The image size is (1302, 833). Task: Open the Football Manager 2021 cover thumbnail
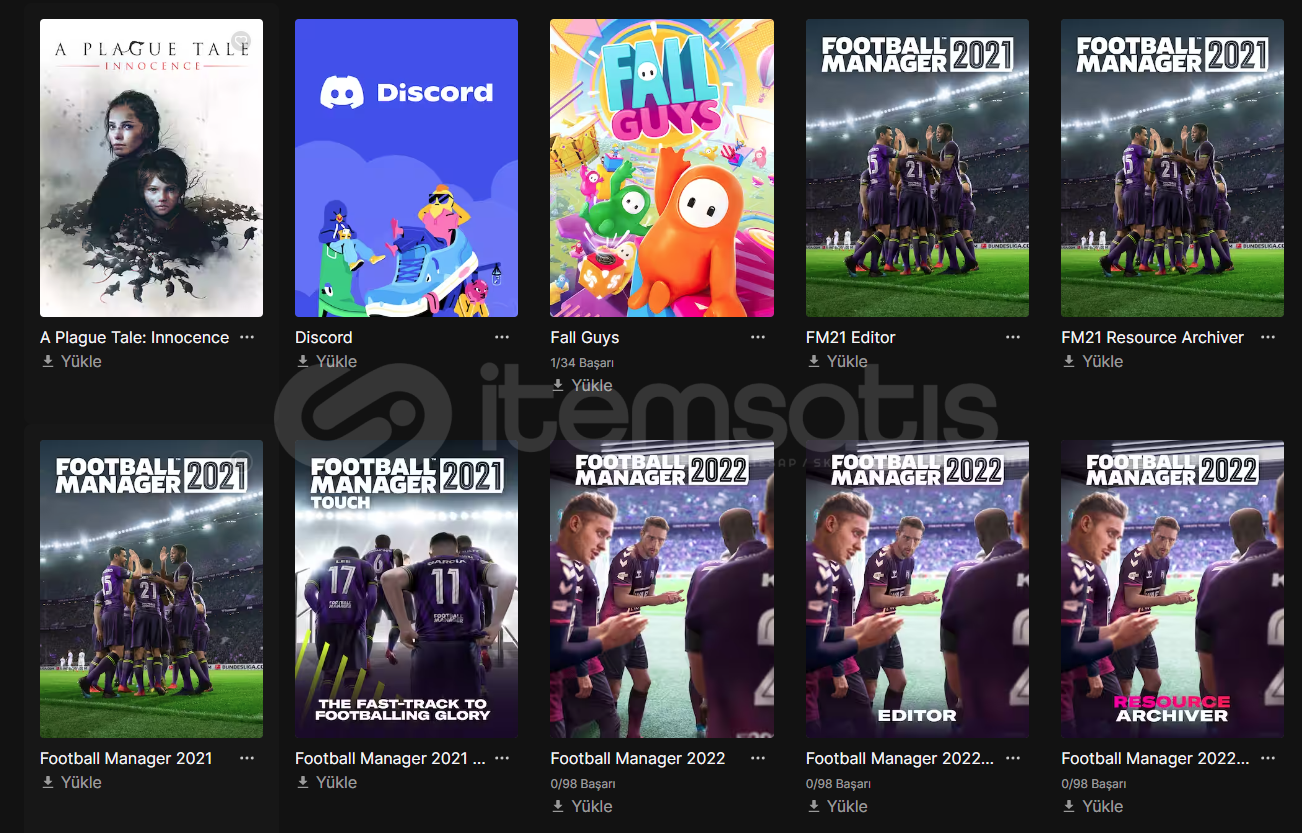(x=151, y=589)
